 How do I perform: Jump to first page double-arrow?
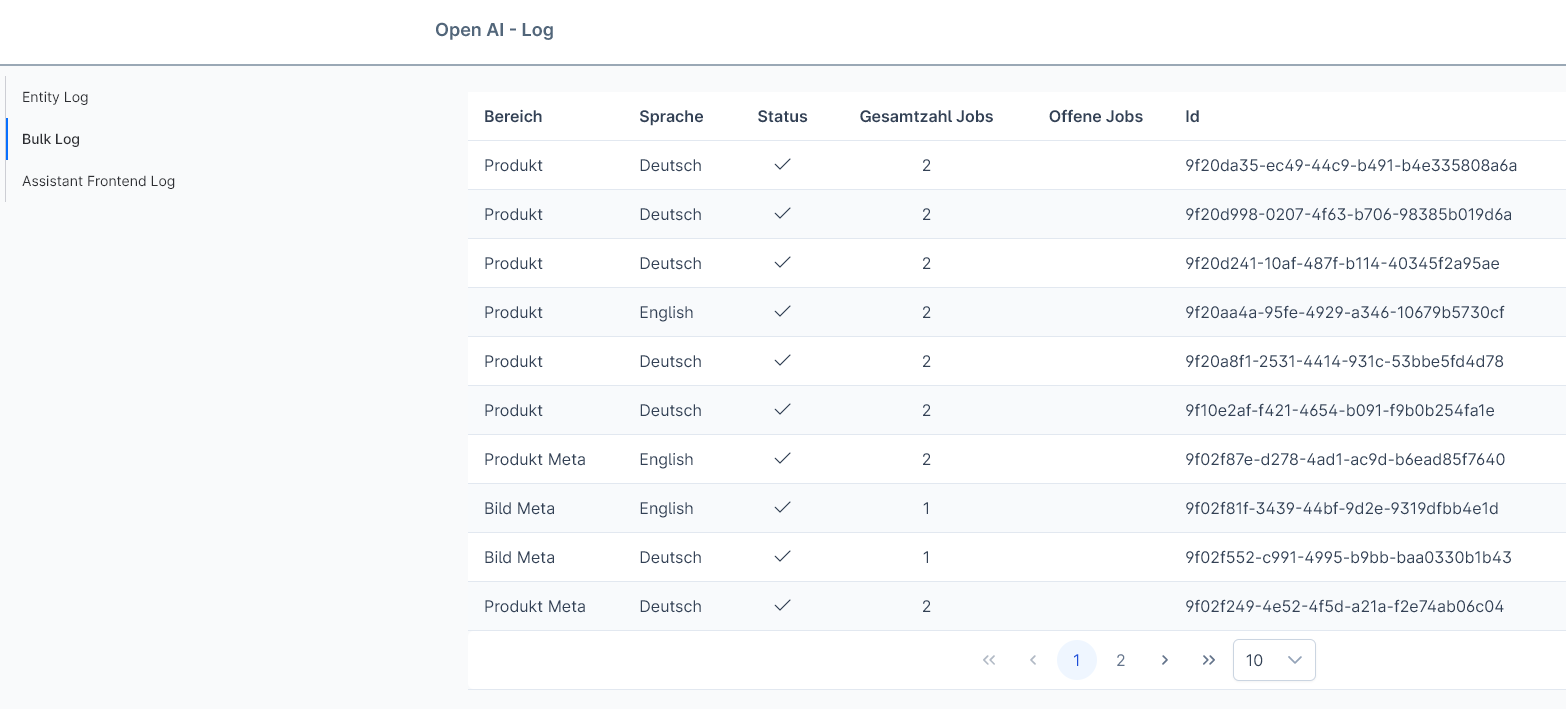tap(989, 660)
